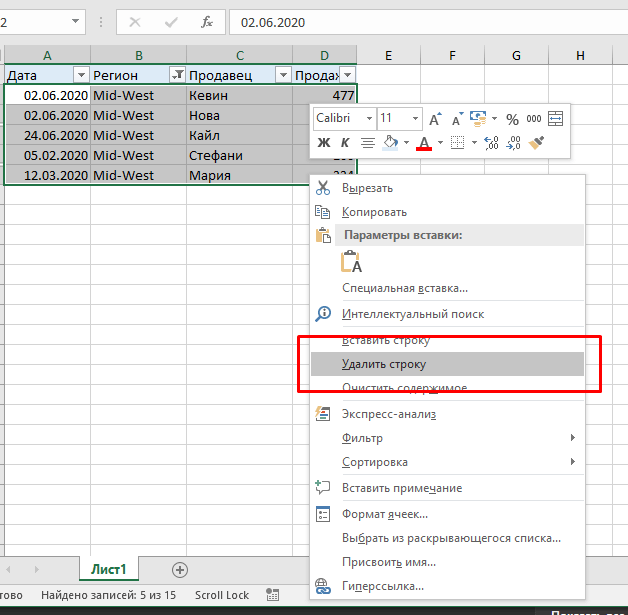Decrease font size in mini toolbar
628x615 pixels.
click(x=457, y=119)
